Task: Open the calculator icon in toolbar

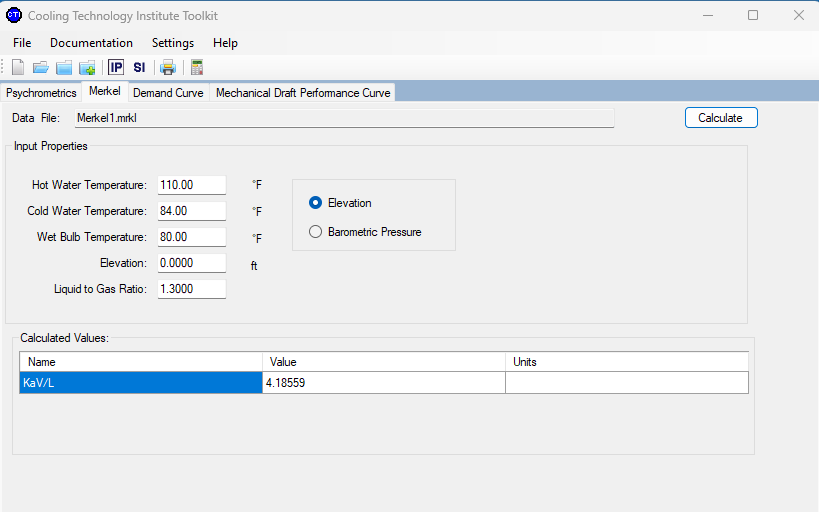Action: [x=197, y=68]
